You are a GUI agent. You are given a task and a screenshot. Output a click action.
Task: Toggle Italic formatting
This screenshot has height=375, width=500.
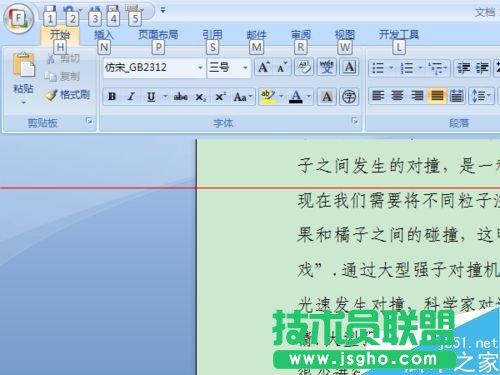coord(131,97)
